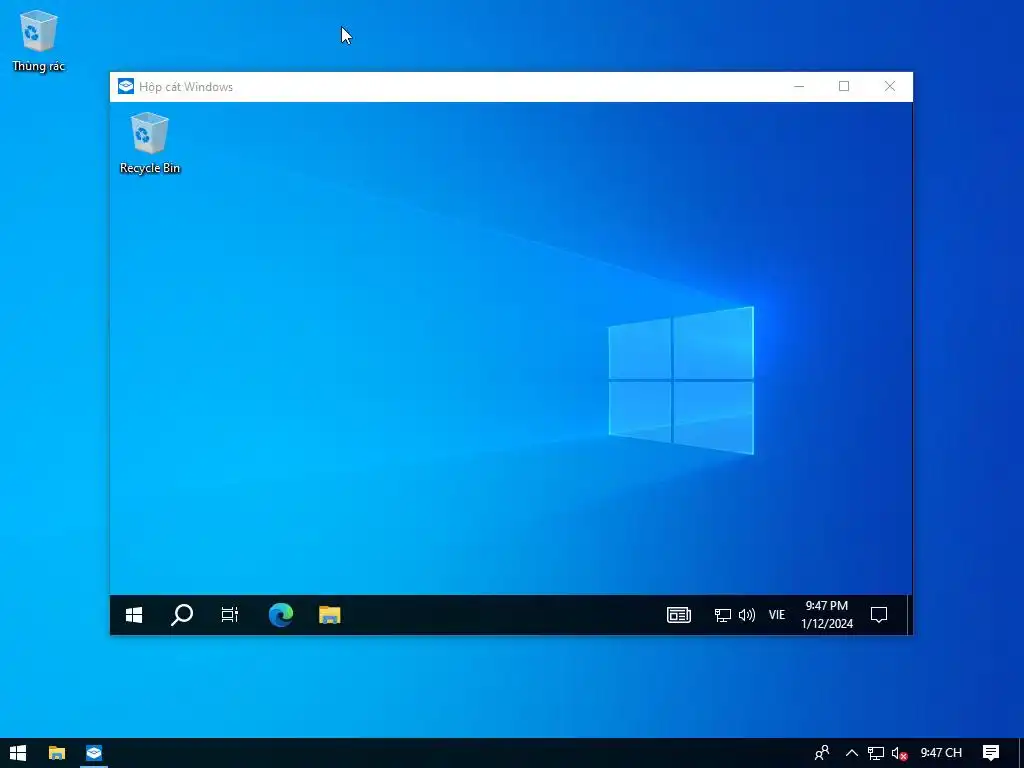1024x768 pixels.
Task: Open the sandbox Start menu
Action: click(x=134, y=615)
